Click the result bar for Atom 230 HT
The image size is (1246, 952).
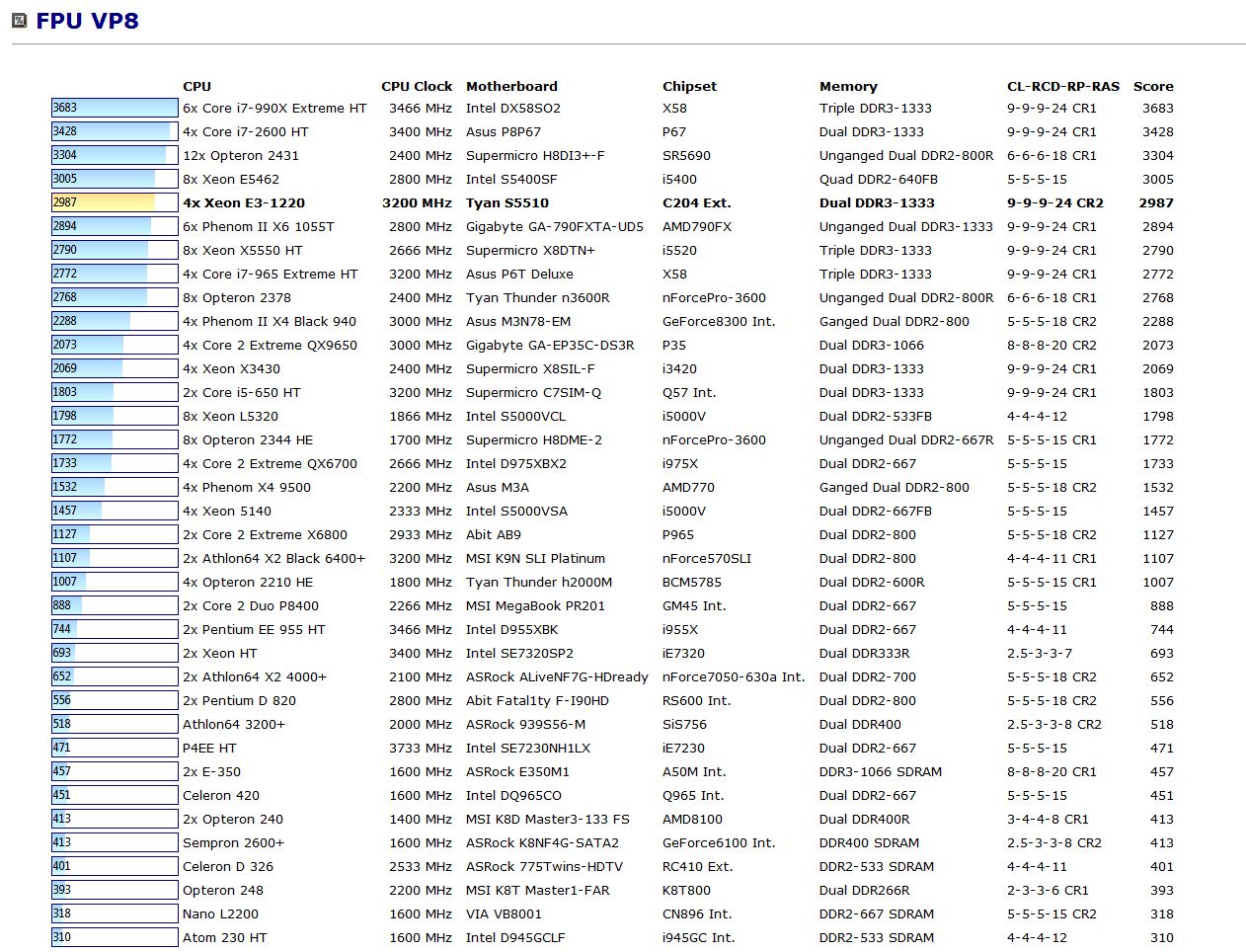[x=115, y=937]
